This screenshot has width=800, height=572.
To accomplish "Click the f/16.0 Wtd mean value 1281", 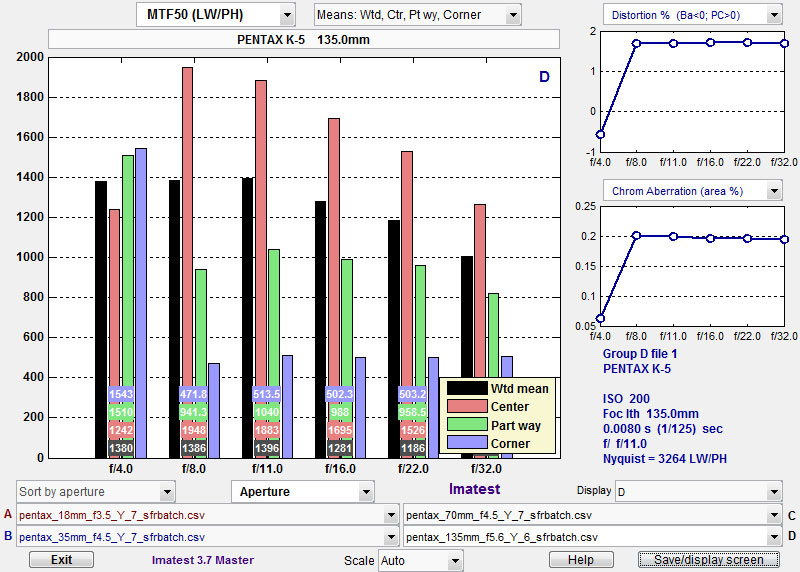I will (340, 448).
